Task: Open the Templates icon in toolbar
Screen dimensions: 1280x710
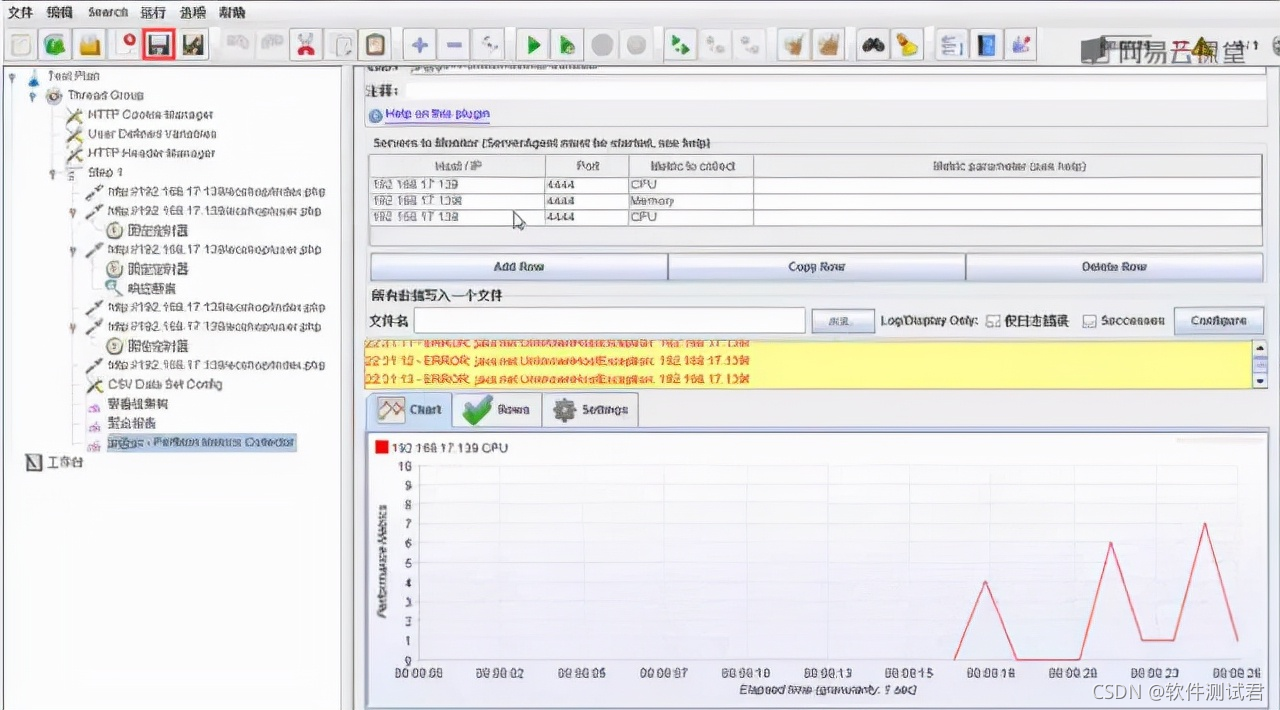Action: (x=55, y=44)
